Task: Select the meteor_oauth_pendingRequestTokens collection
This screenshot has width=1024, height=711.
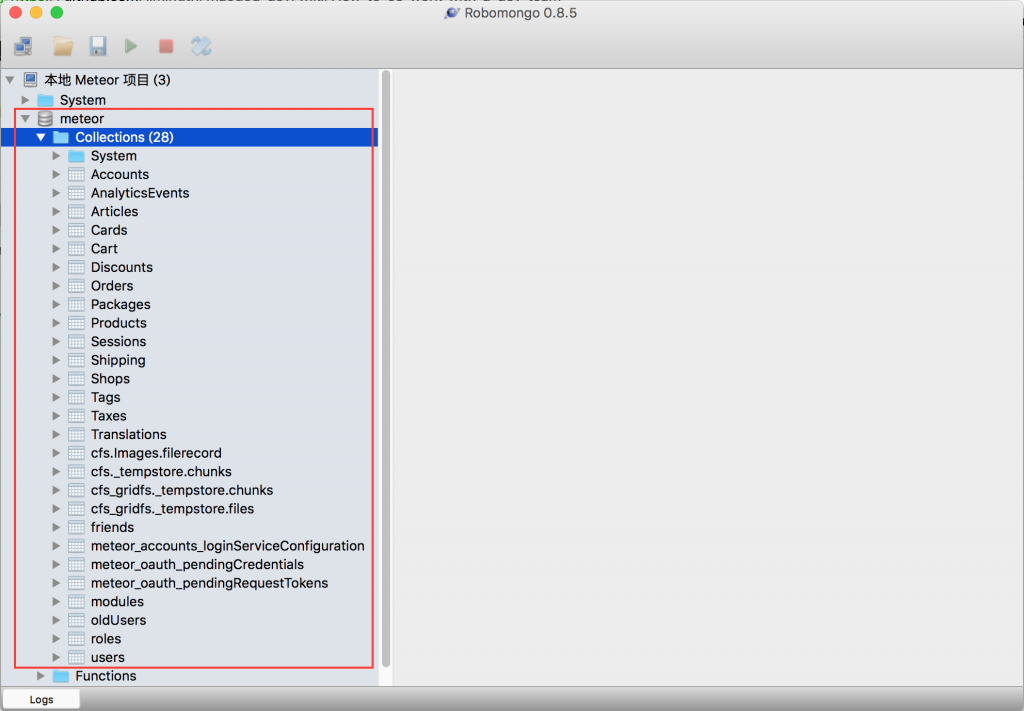Action: click(x=210, y=583)
